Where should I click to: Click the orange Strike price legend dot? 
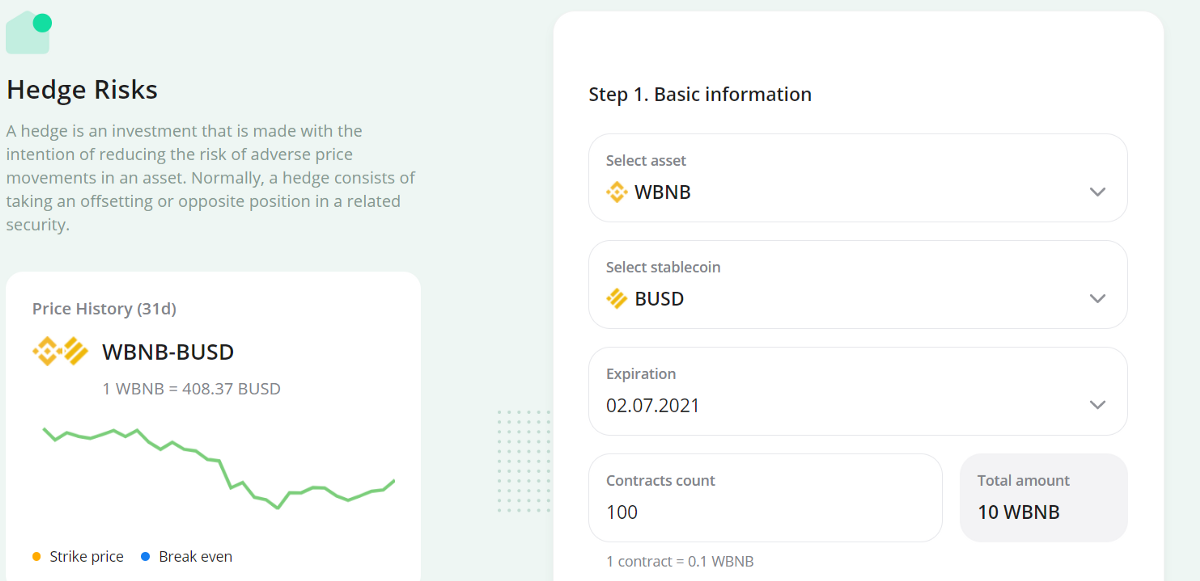click(x=37, y=557)
